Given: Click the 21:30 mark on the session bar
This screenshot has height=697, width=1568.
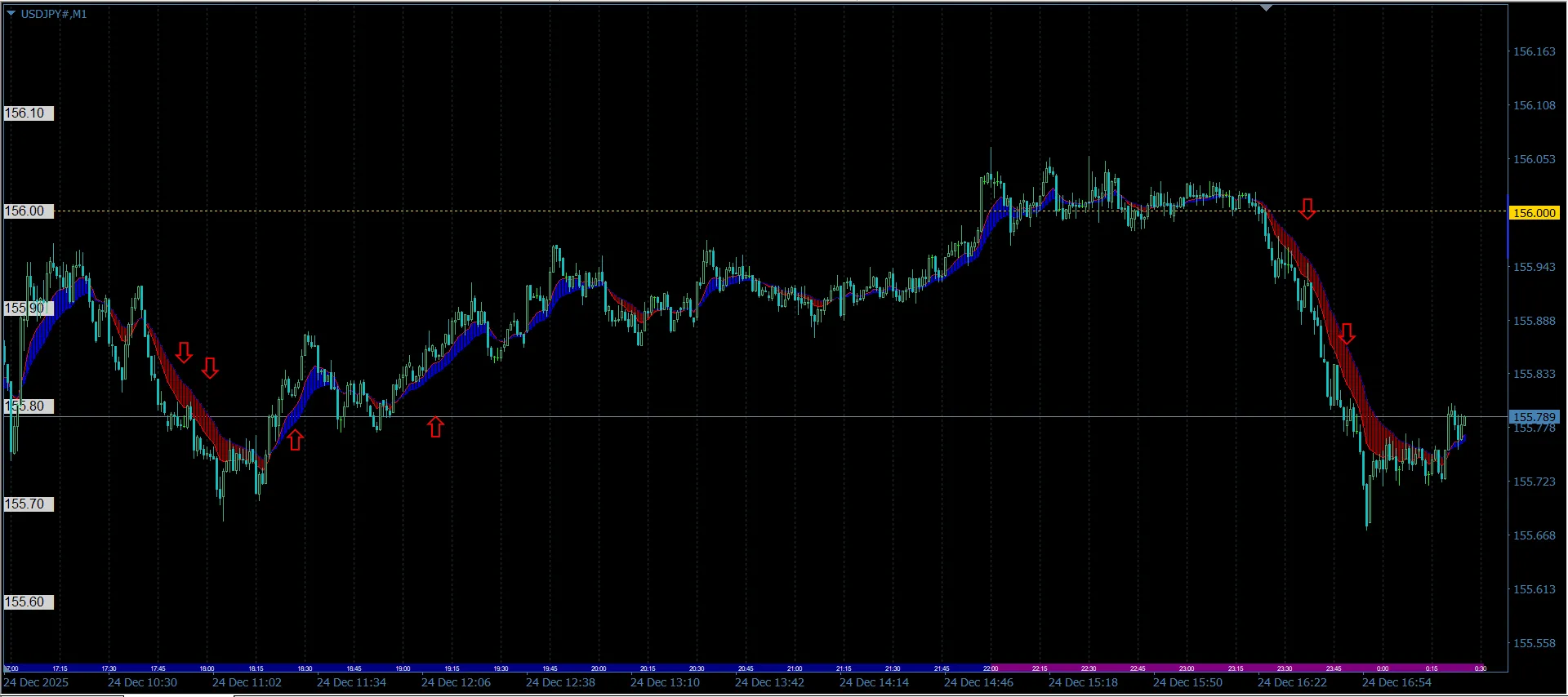Looking at the screenshot, I should coord(893,668).
